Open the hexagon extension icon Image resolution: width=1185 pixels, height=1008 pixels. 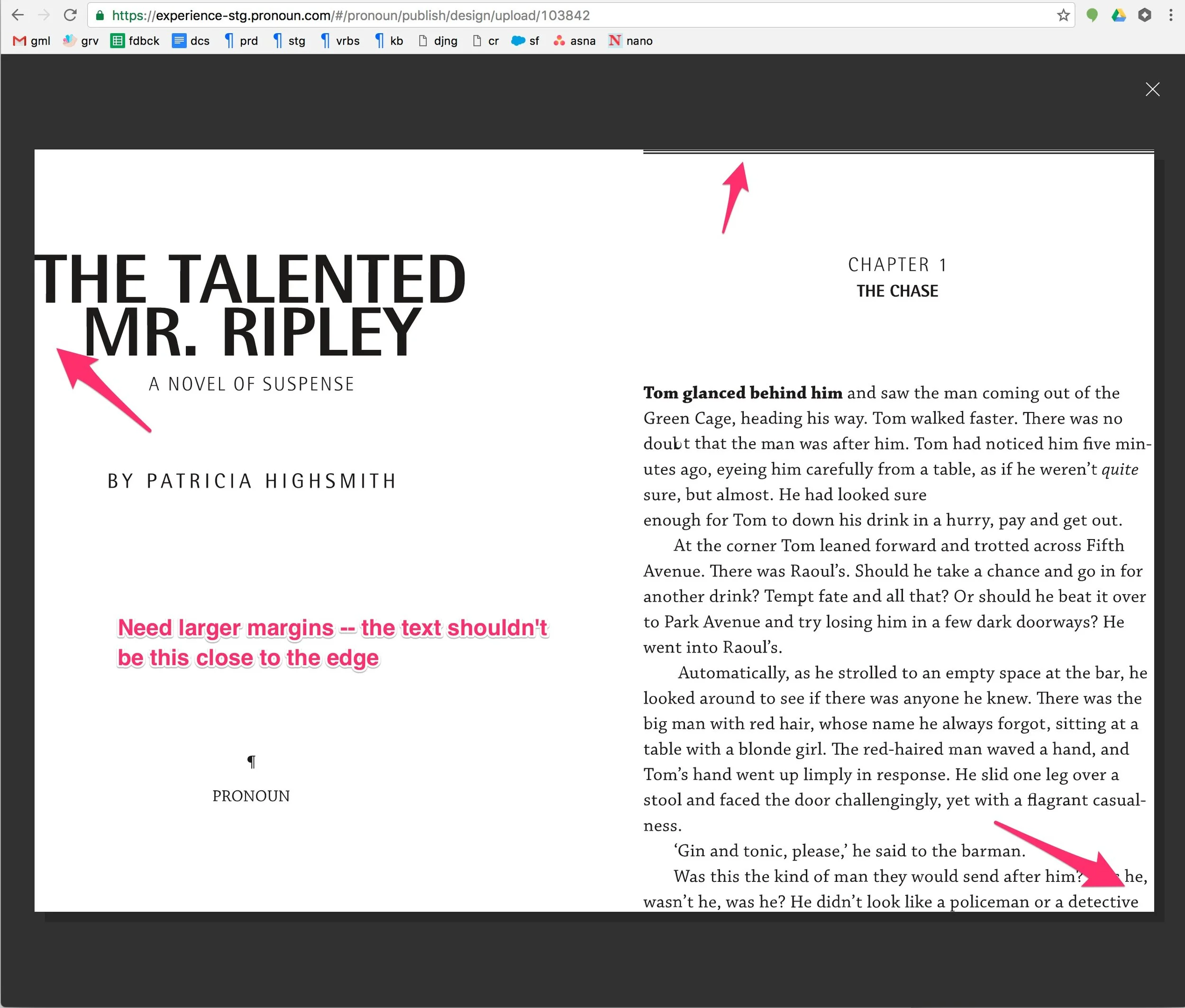[1144, 15]
